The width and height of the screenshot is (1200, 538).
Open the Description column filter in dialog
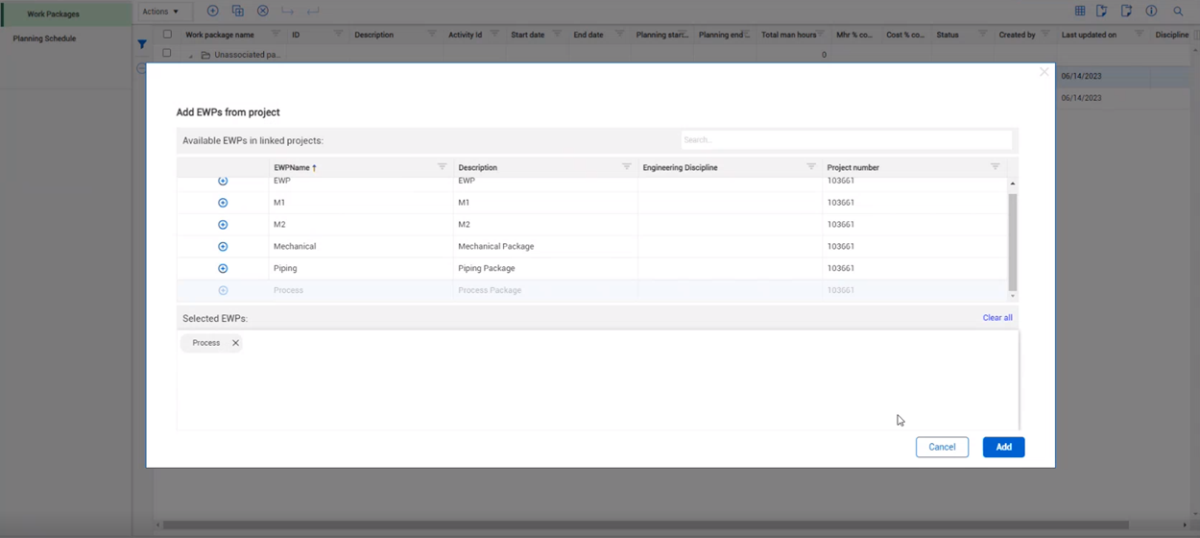[626, 167]
